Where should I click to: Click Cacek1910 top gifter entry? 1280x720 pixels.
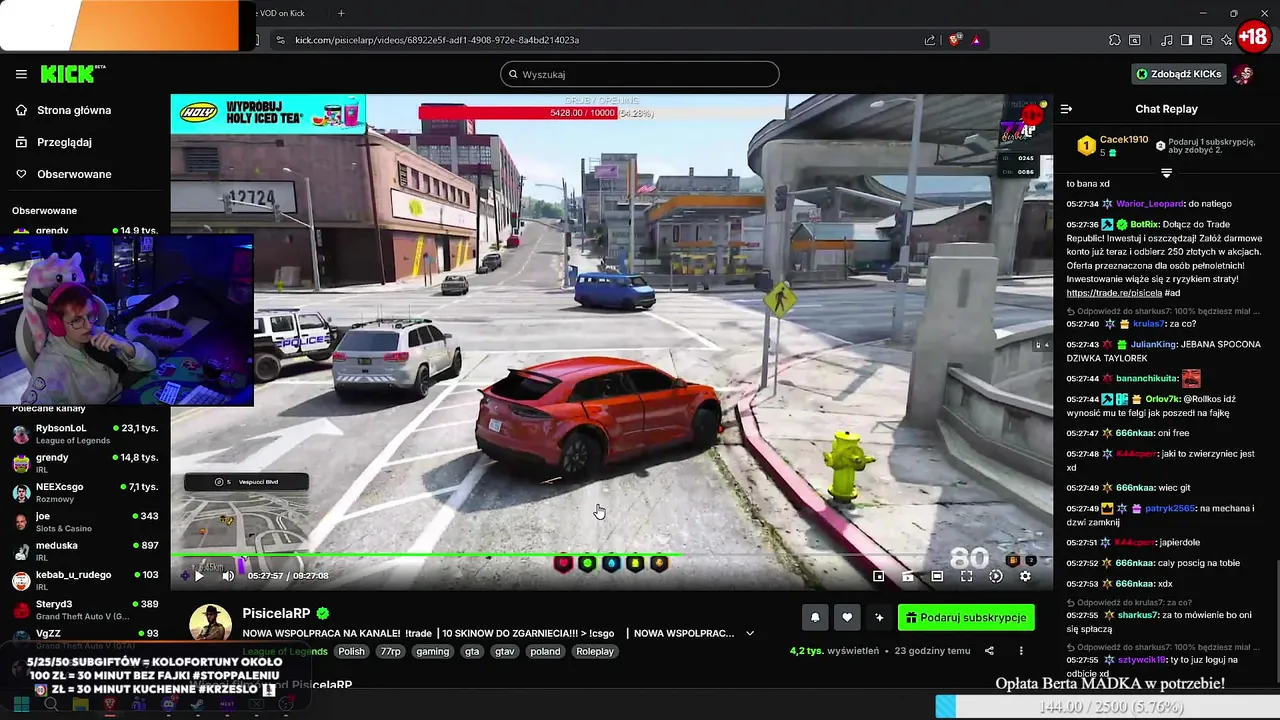[x=1110, y=145]
